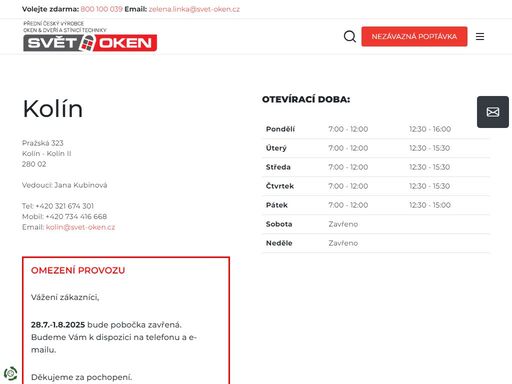512x384 pixels.
Task: Click the Nezávazná poptávka button
Action: coord(414,36)
